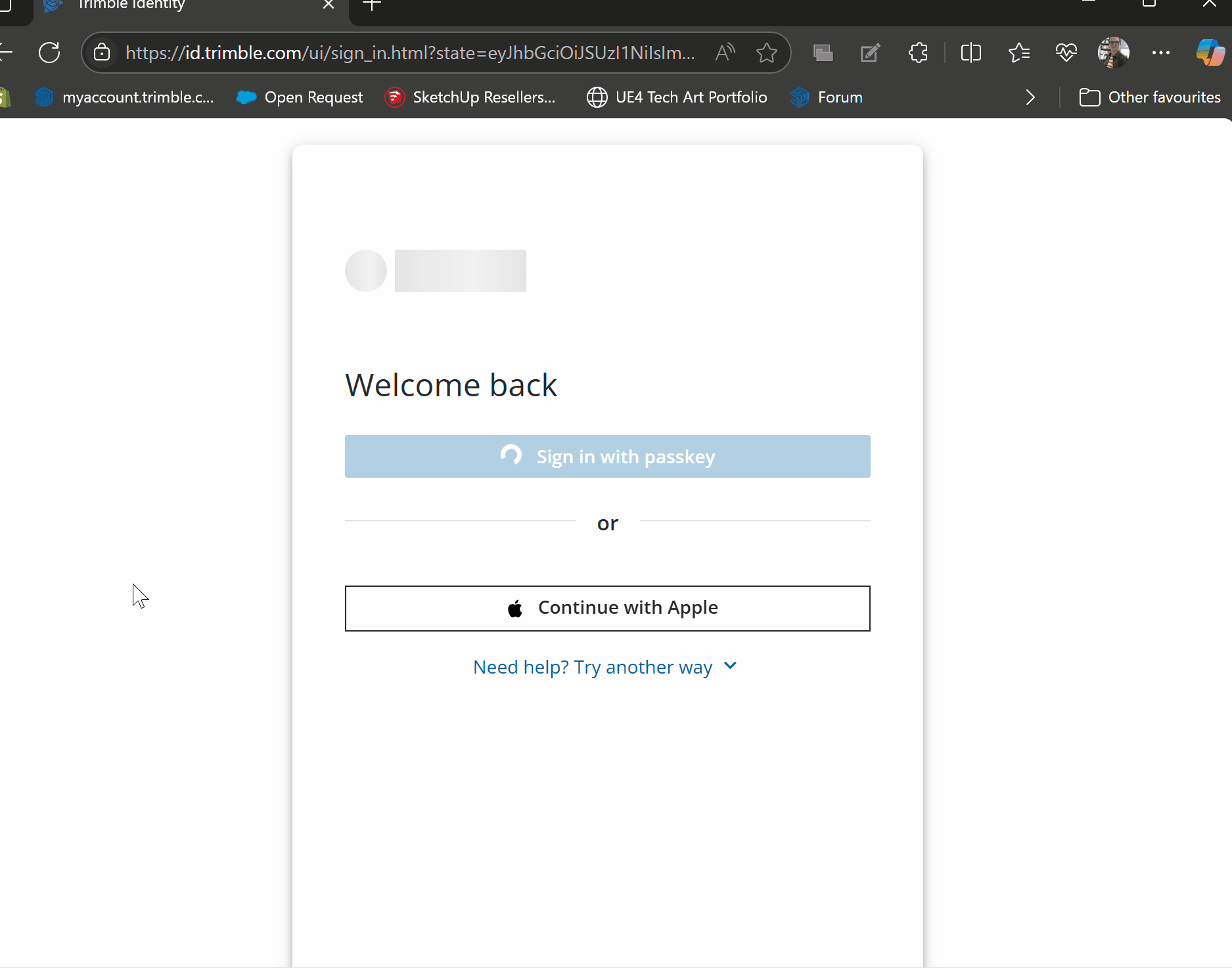Screen dimensions: 1232x968
Task: Expand Need help? Try another way options
Action: click(605, 666)
